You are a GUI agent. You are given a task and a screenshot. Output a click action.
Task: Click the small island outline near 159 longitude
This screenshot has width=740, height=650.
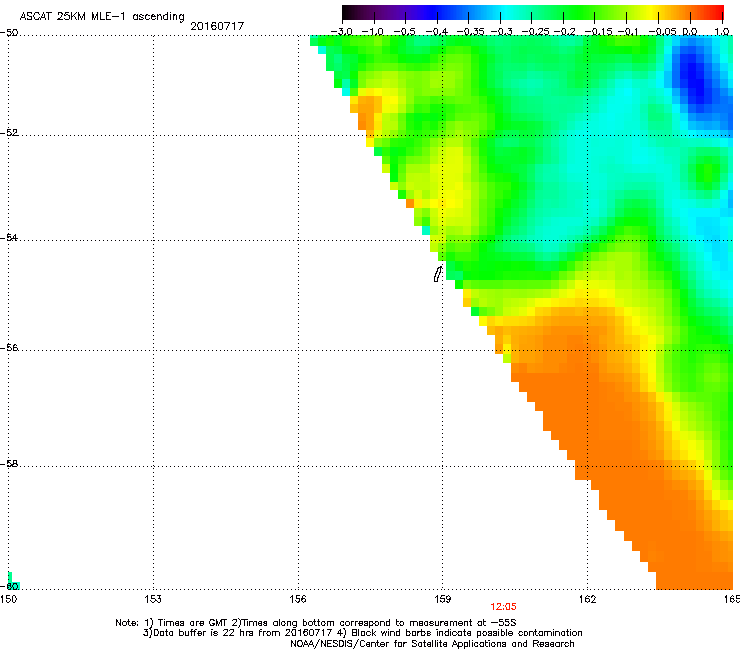438,274
